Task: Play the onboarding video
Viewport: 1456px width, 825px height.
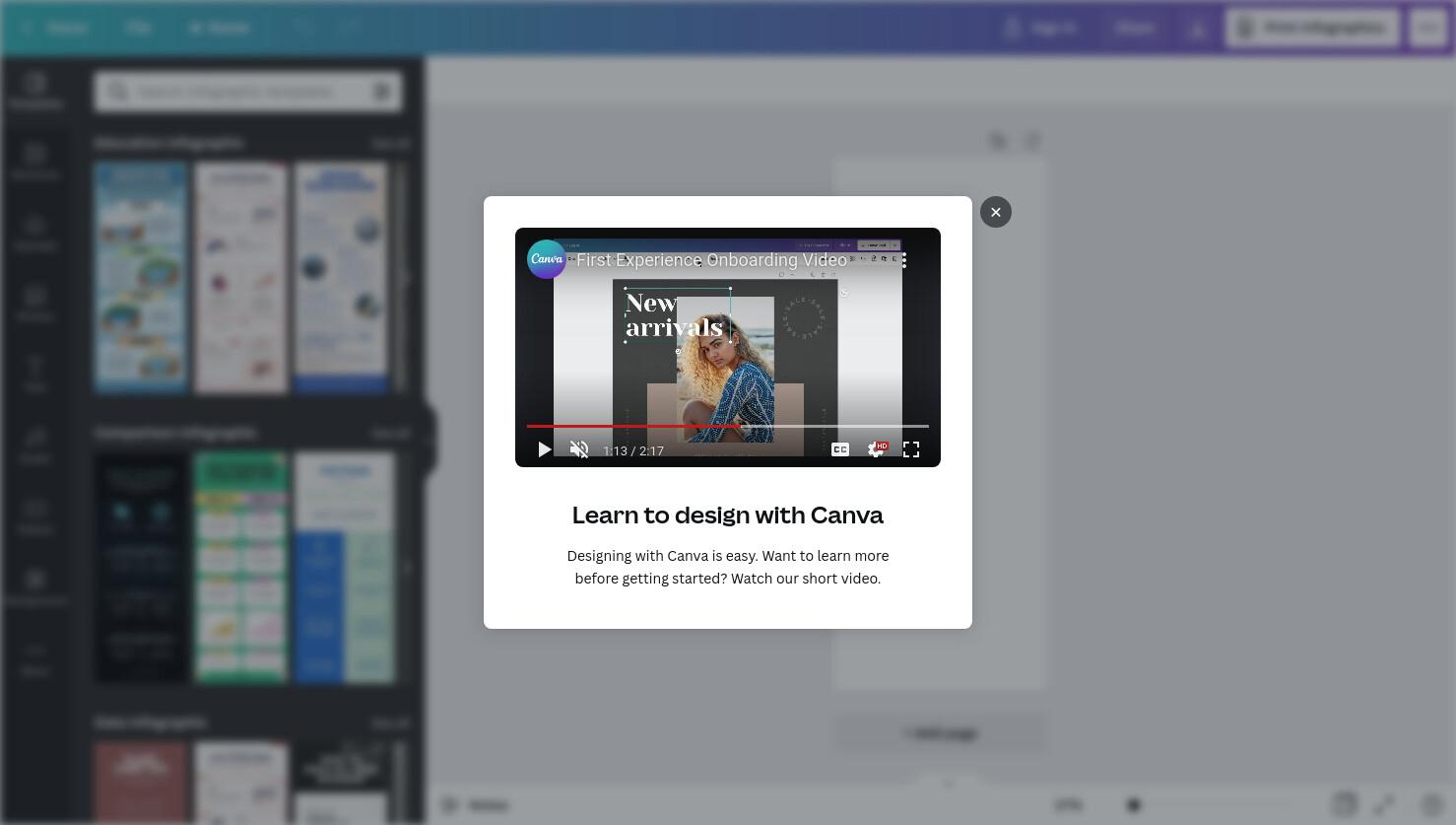Action: tap(544, 449)
